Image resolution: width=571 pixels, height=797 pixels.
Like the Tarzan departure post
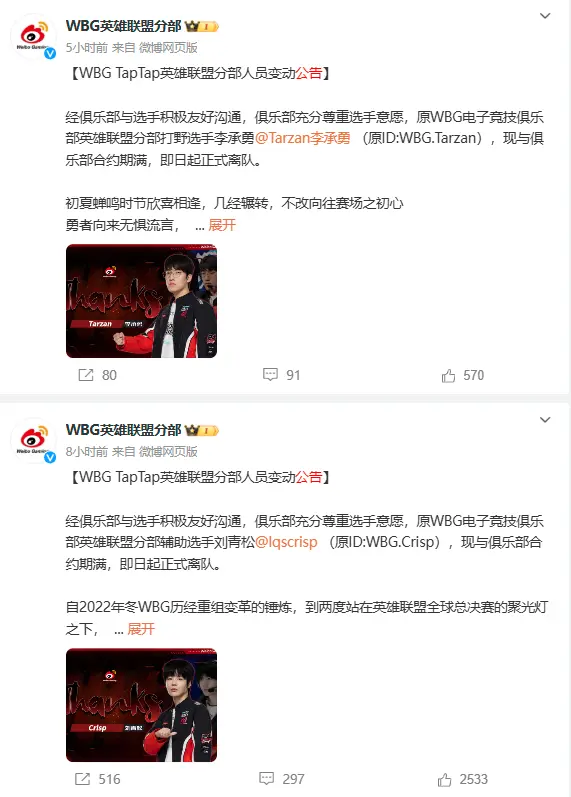coord(448,376)
